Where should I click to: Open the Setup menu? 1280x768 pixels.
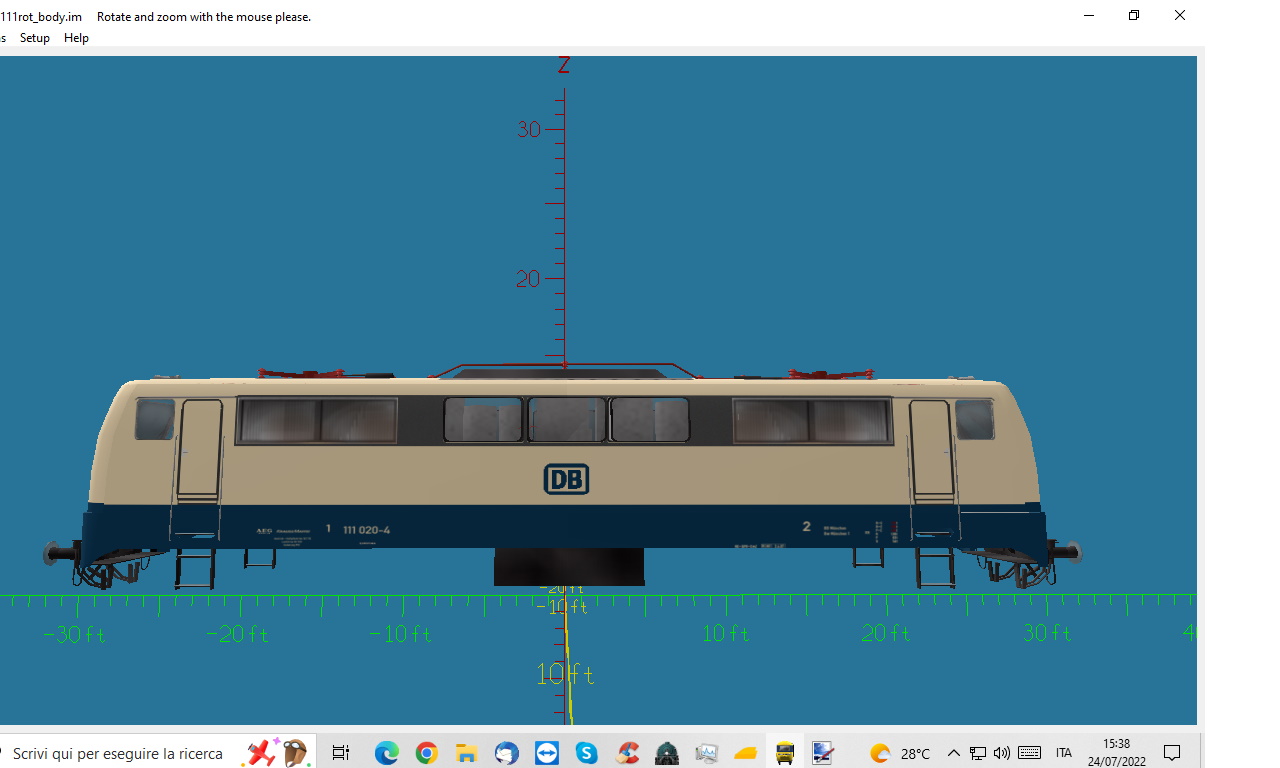[35, 38]
